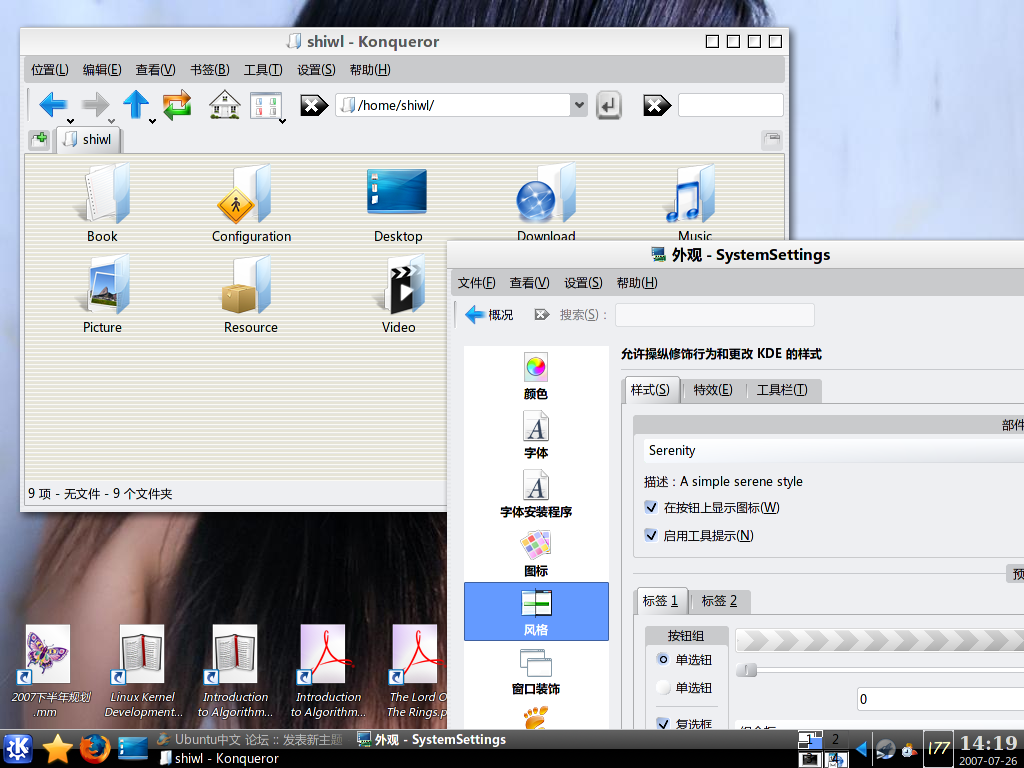
Task: Open view mode dropdown arrow in Konqueror
Action: 283,121
